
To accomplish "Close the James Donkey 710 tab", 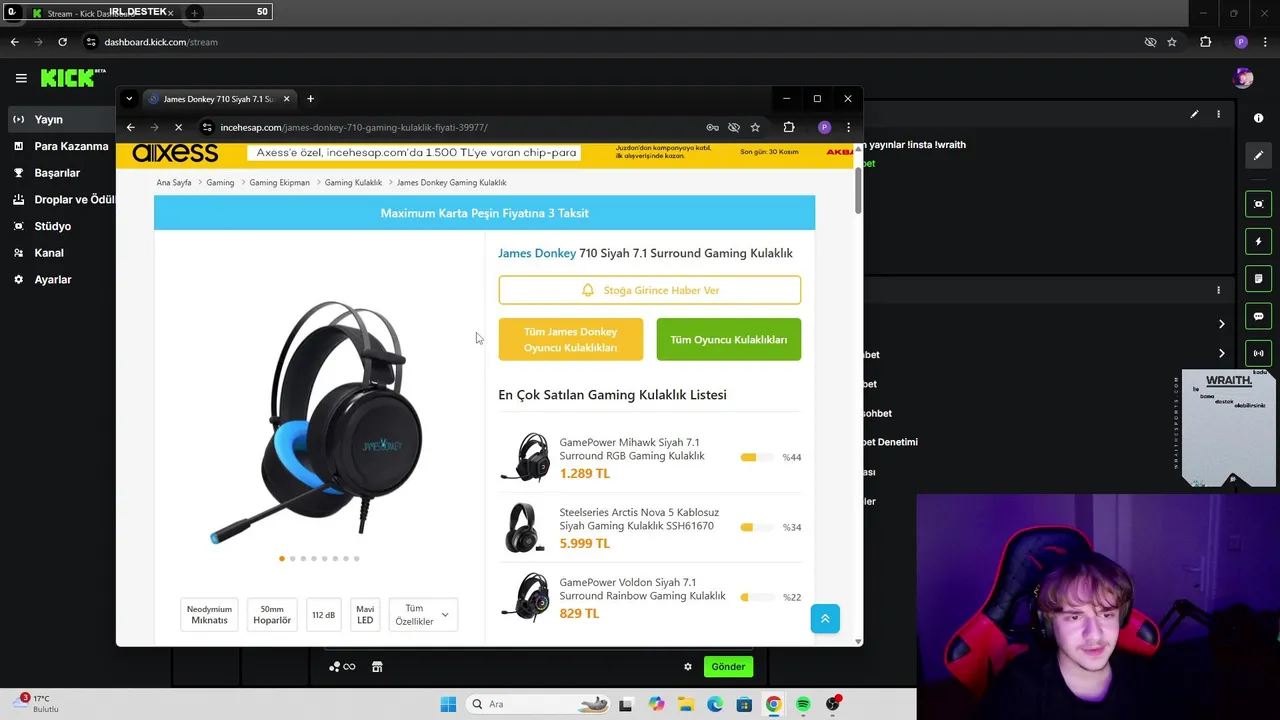I will tap(286, 99).
